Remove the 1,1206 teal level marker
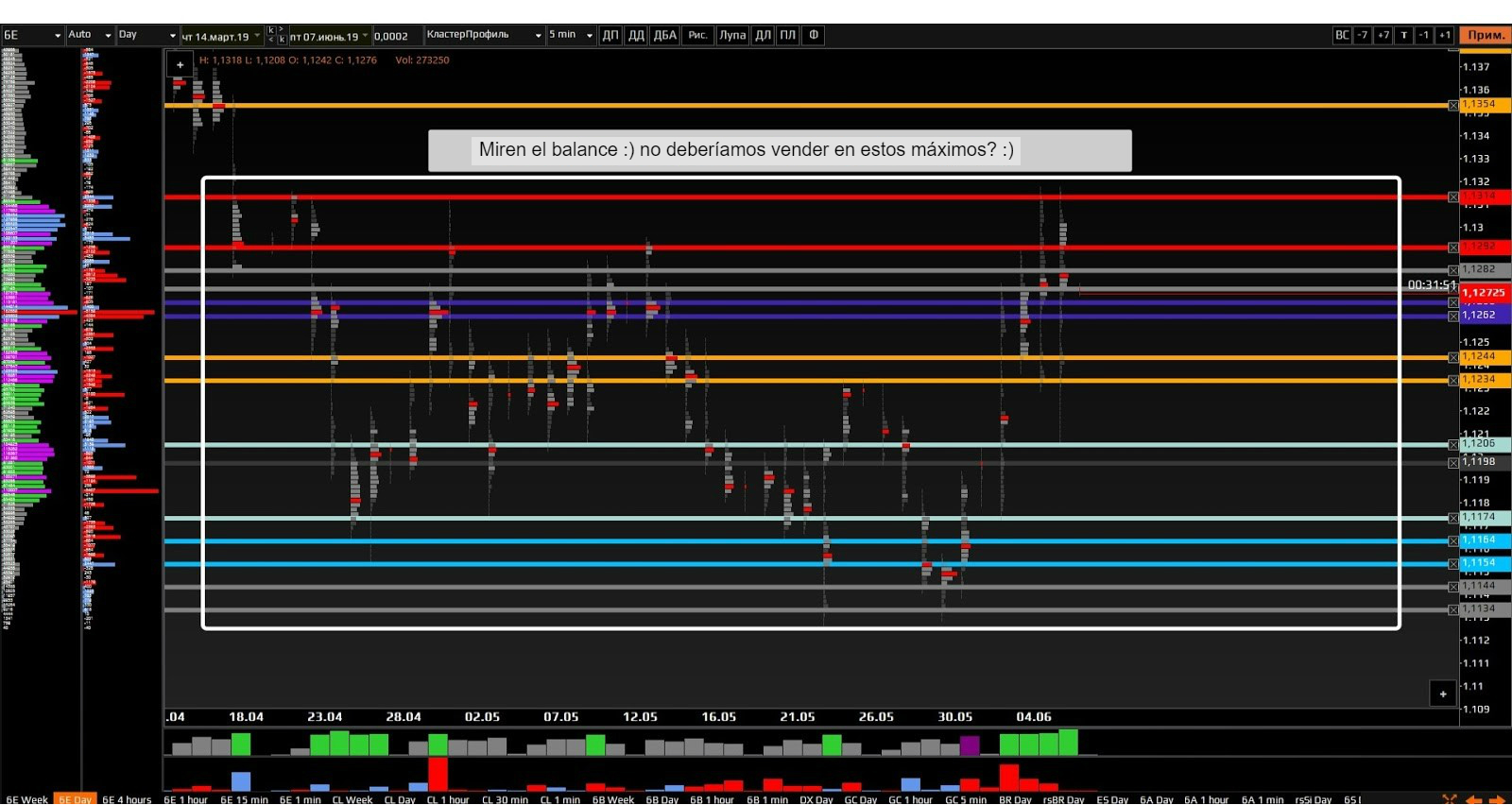 pyautogui.click(x=1453, y=444)
